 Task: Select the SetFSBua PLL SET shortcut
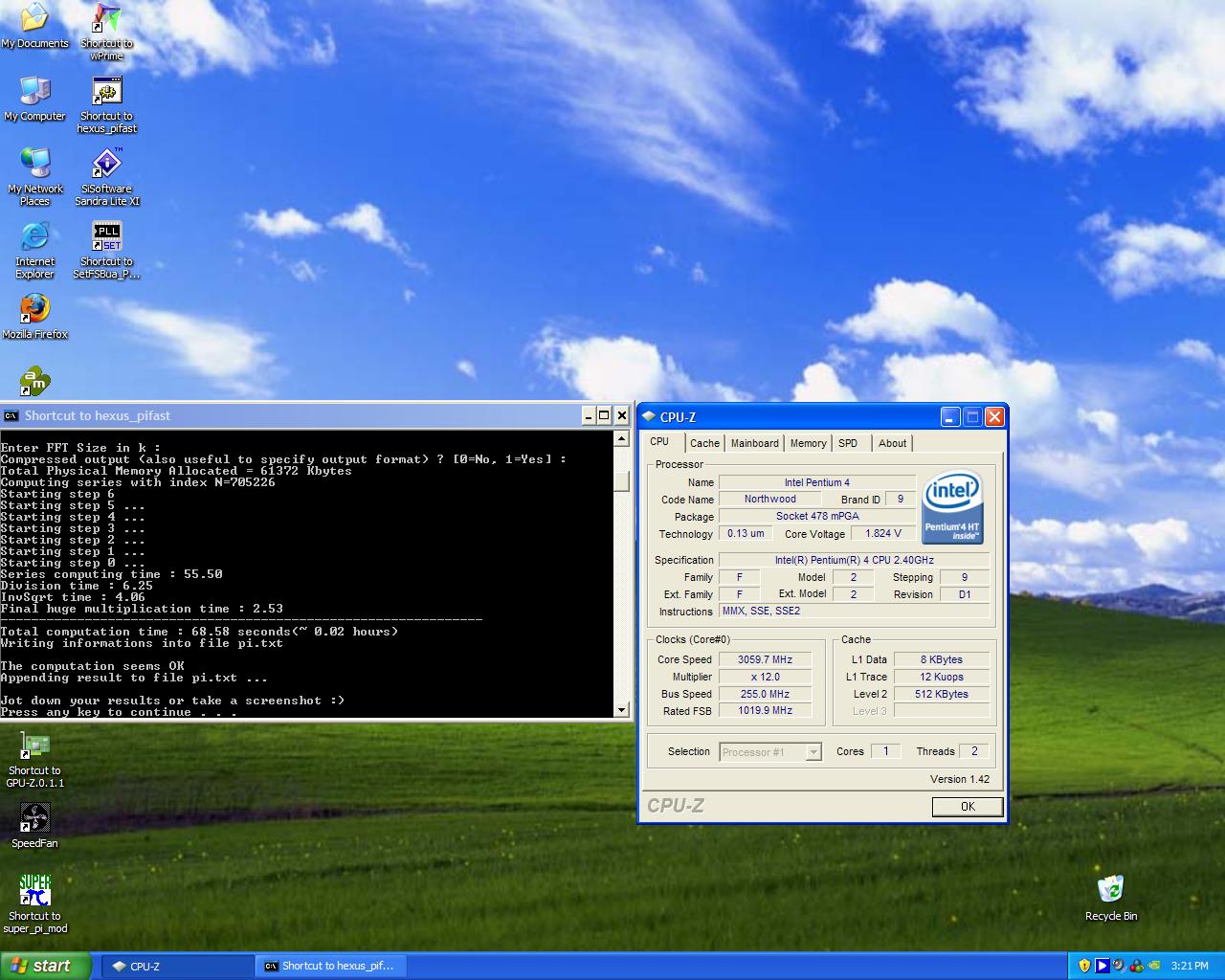tap(106, 250)
